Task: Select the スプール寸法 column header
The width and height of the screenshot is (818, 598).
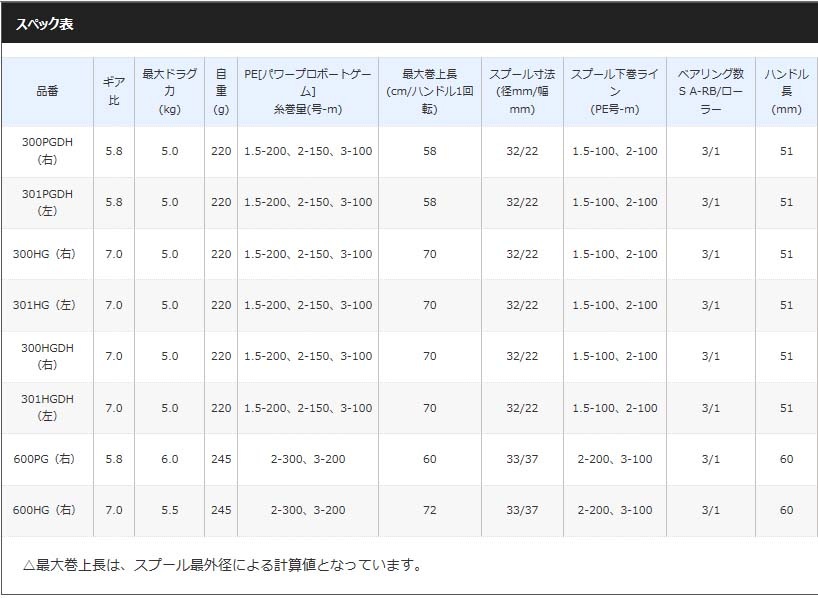Action: point(521,91)
